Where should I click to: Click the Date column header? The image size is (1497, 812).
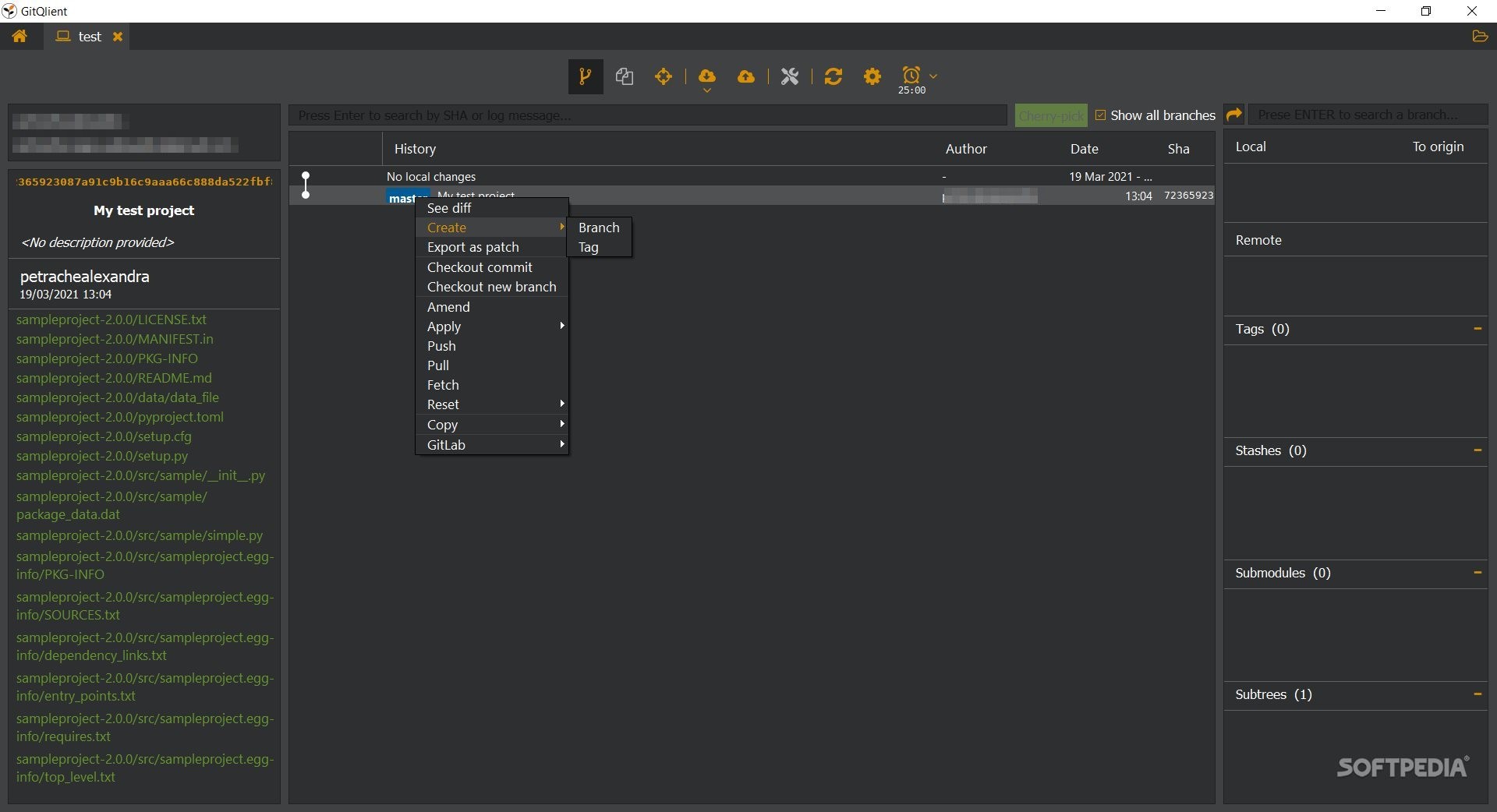(x=1084, y=149)
